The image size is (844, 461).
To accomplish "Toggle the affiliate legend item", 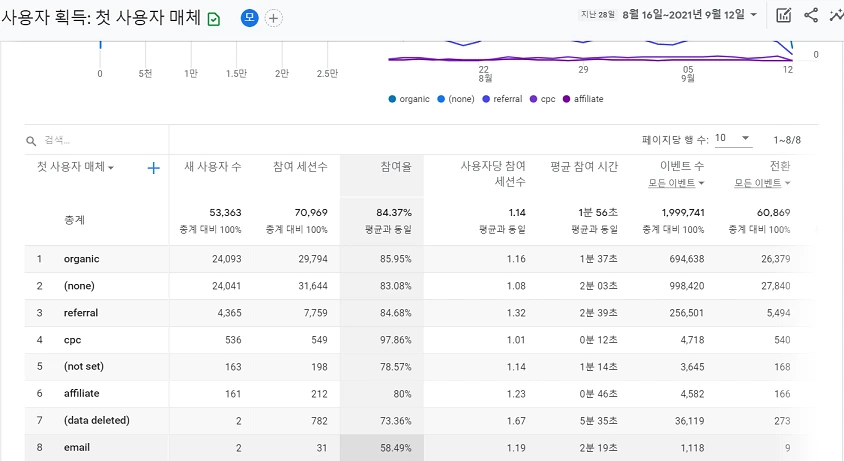I will click(583, 99).
